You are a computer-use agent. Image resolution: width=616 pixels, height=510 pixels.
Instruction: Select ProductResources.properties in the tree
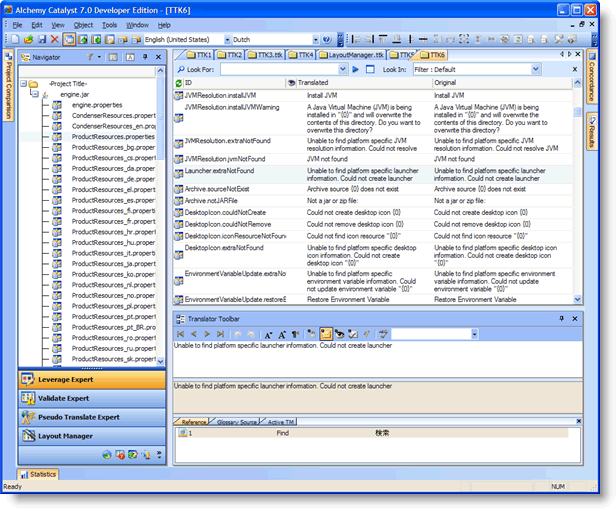point(113,137)
